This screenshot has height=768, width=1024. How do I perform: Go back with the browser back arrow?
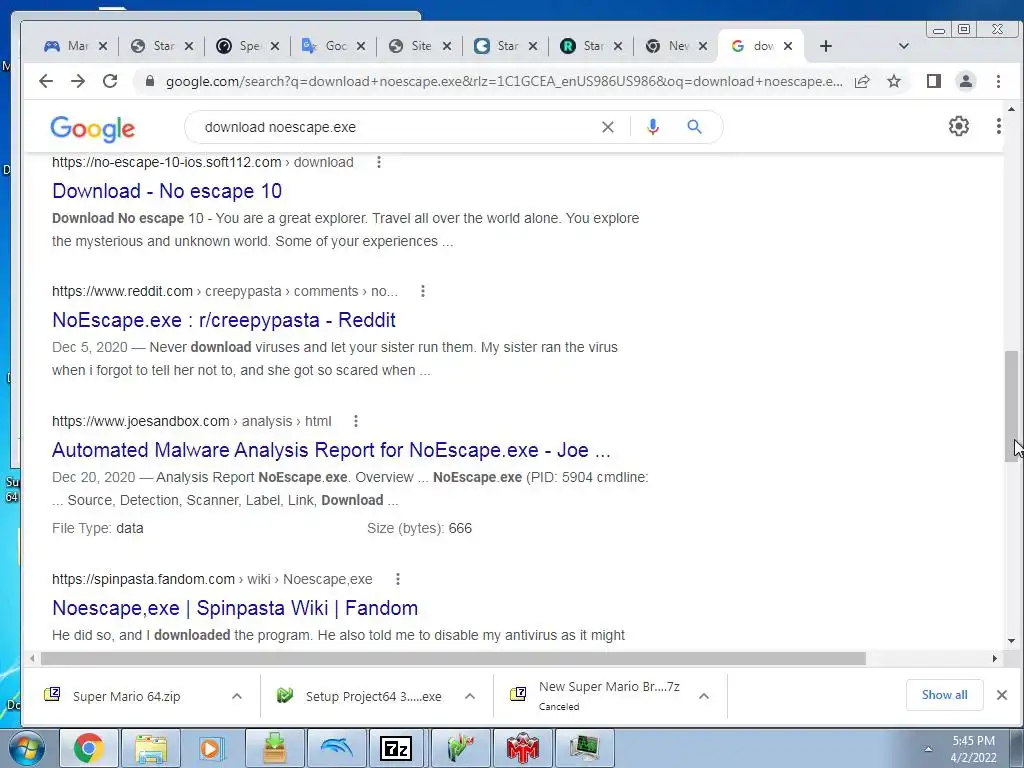pos(46,81)
